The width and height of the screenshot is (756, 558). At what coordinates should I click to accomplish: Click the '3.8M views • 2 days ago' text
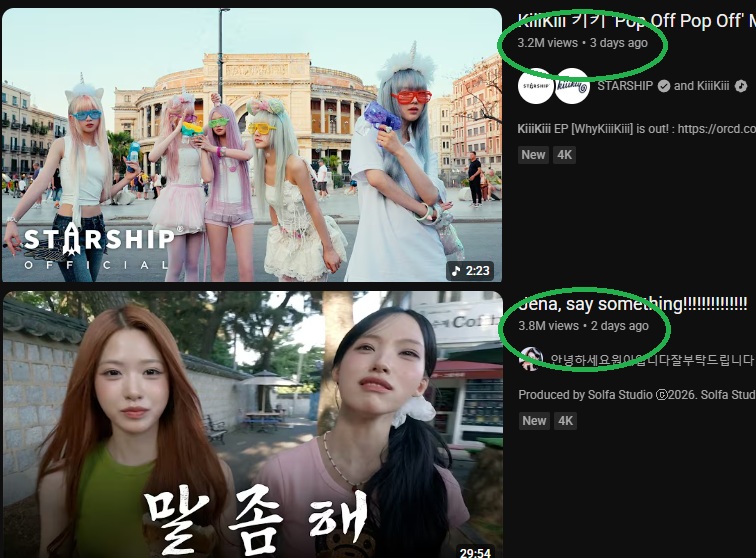pyautogui.click(x=583, y=326)
